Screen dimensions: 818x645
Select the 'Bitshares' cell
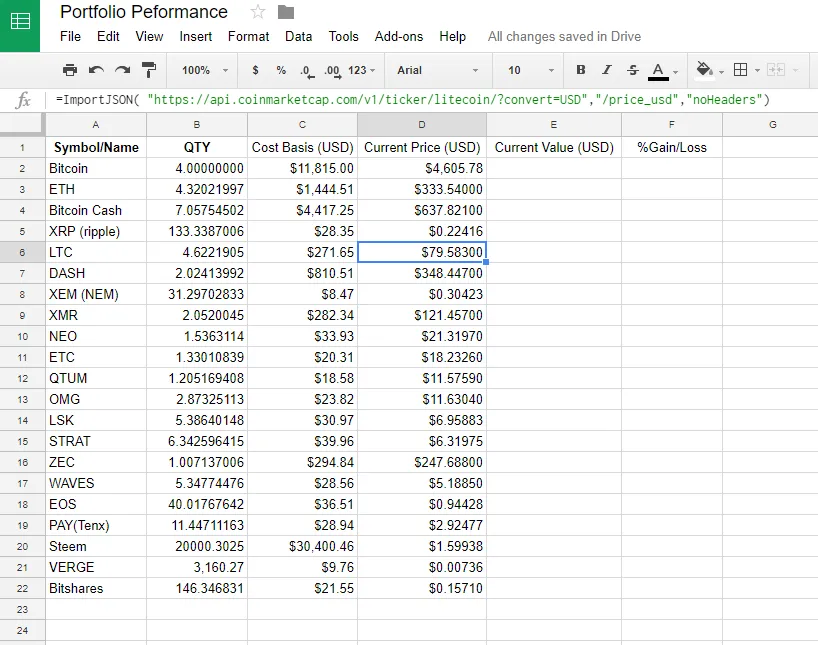pos(96,588)
